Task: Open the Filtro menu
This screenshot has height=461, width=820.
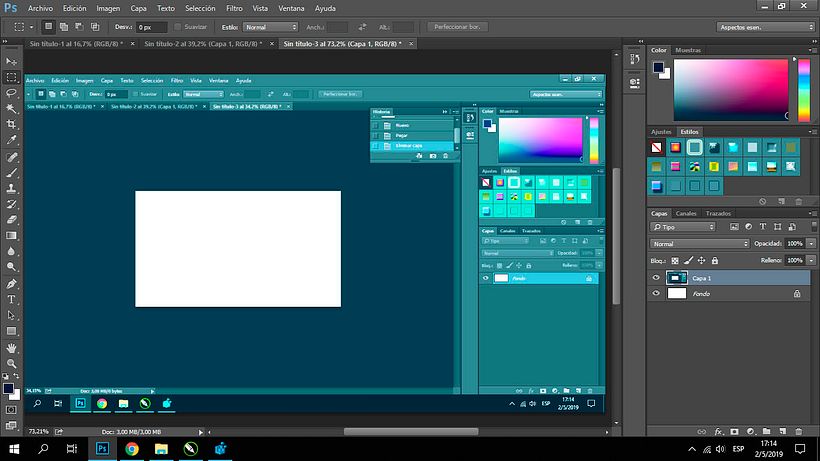Action: [x=234, y=8]
